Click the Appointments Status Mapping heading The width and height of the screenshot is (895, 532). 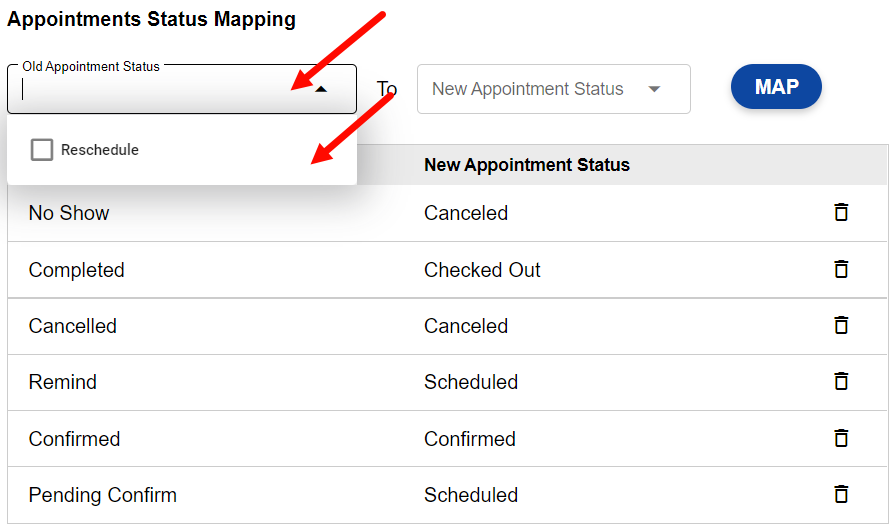(151, 19)
